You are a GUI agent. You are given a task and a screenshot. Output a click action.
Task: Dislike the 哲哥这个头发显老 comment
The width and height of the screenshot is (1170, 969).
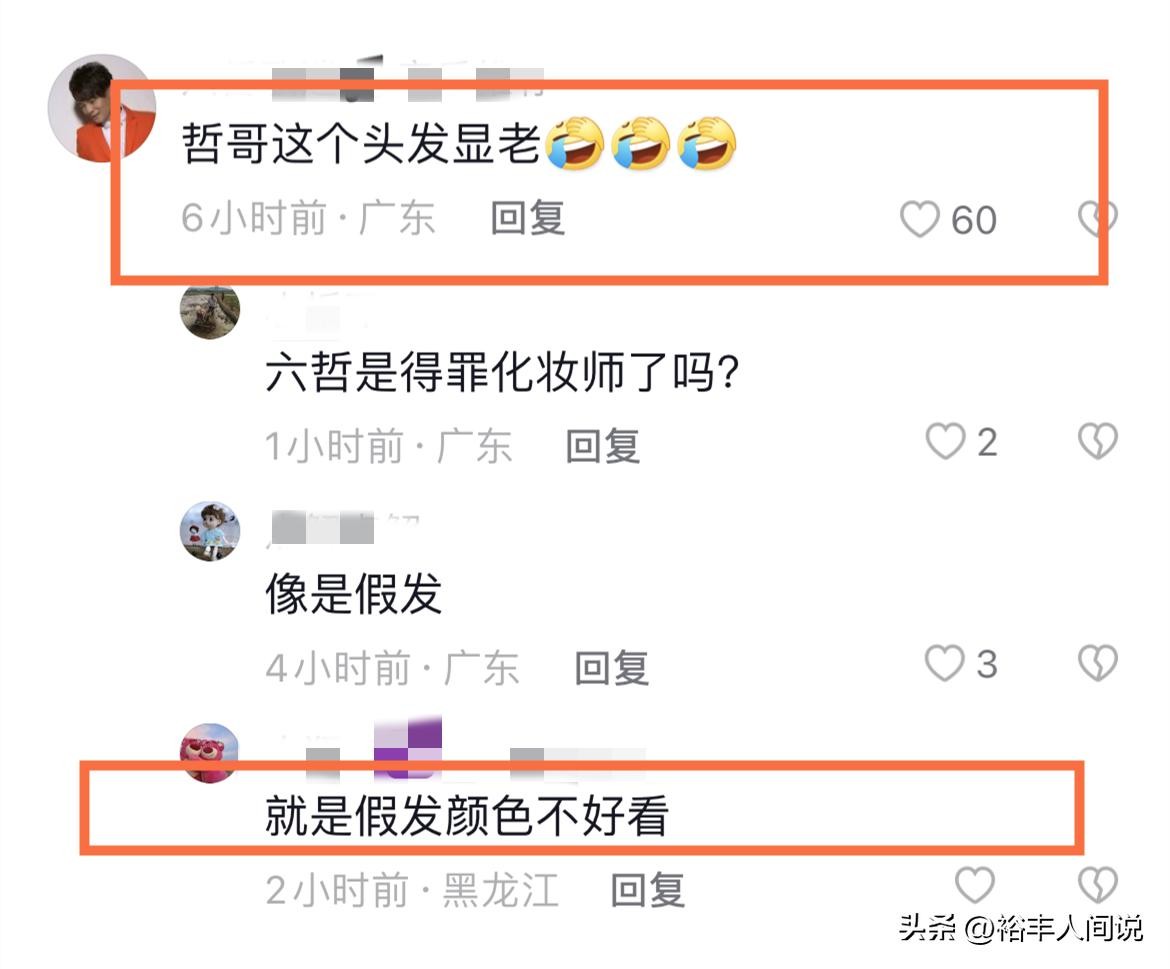1098,219
